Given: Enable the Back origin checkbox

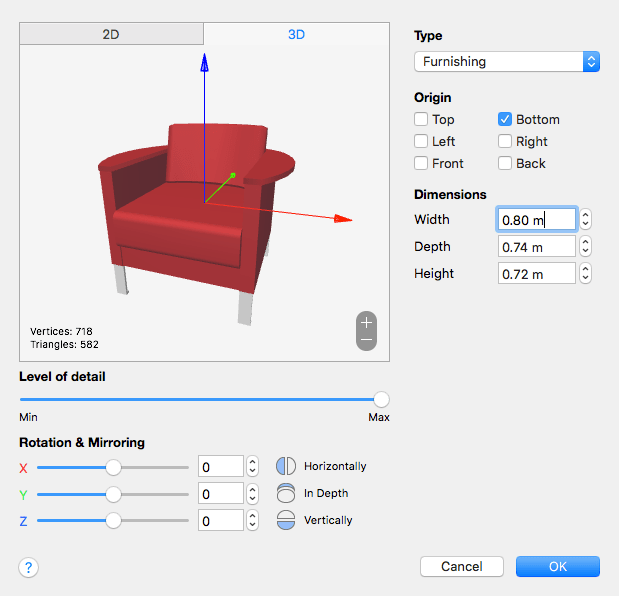Looking at the screenshot, I should click(505, 163).
